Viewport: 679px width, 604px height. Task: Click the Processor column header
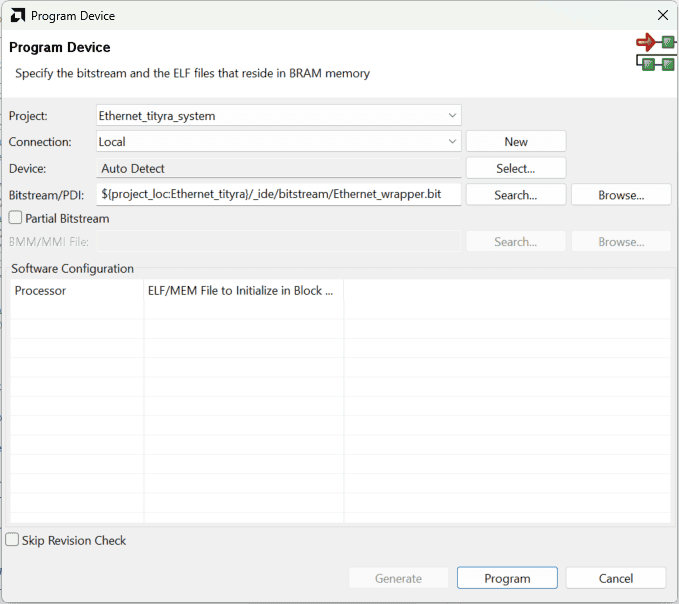coord(76,291)
